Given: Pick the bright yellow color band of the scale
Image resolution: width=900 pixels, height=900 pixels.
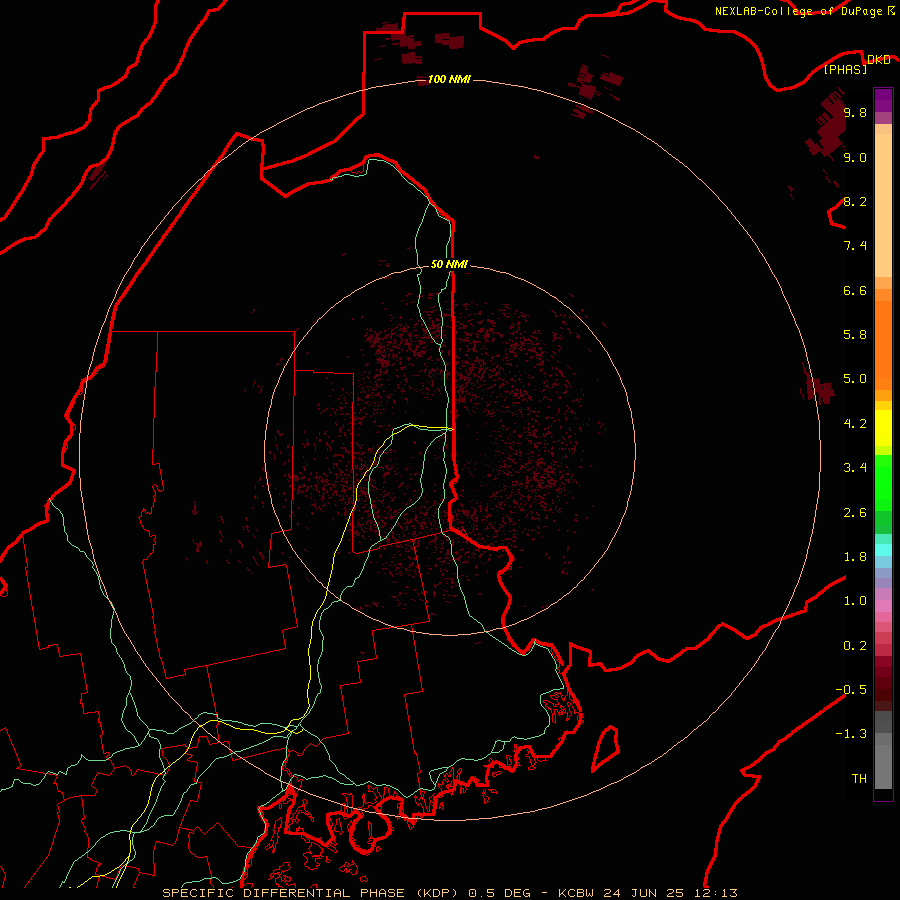Looking at the screenshot, I should (x=883, y=428).
